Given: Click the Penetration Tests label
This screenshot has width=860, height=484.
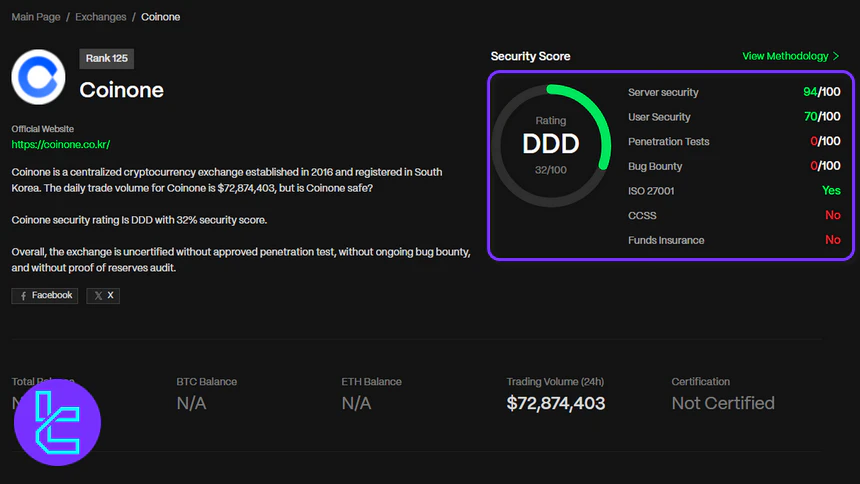Looking at the screenshot, I should click(669, 142).
